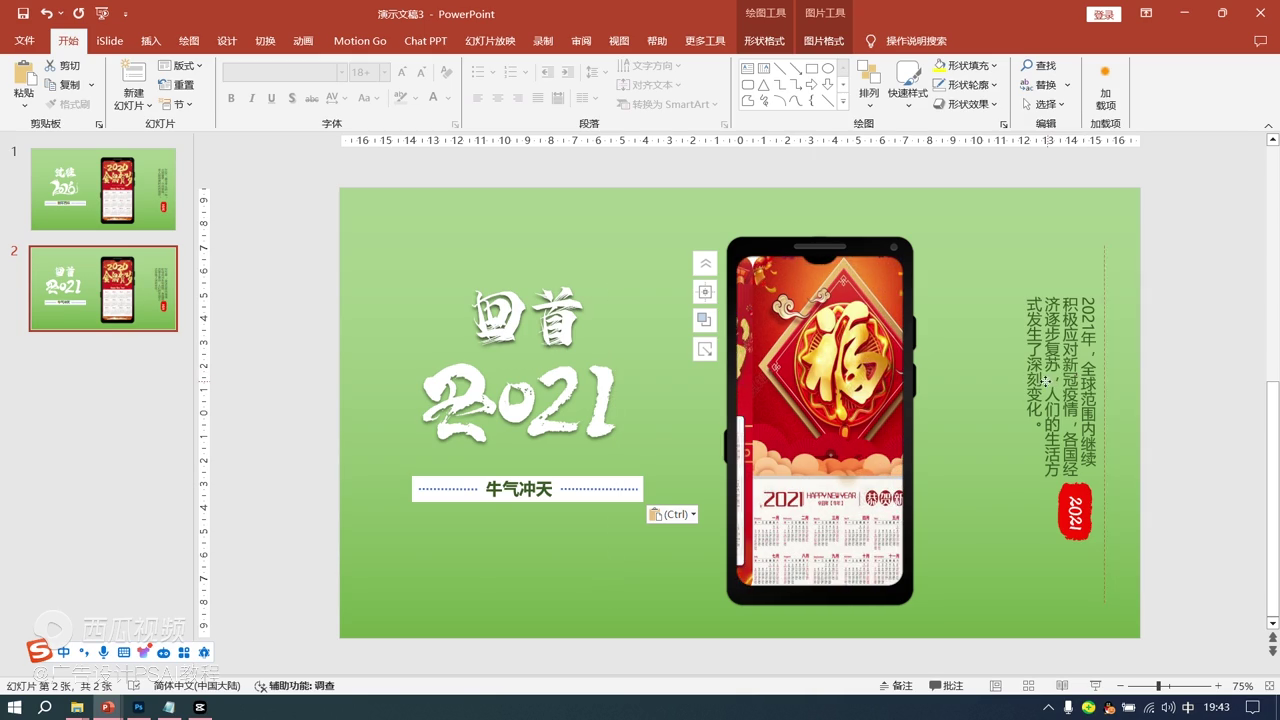This screenshot has width=1280, height=720.
Task: Toggle the Notes (备注) pane
Action: coord(896,686)
